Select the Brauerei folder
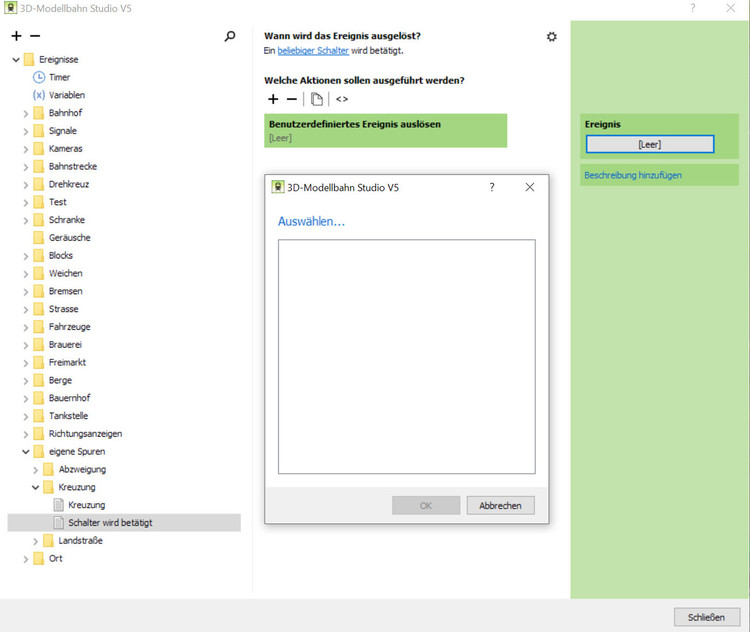The height and width of the screenshot is (632, 750). (x=65, y=344)
